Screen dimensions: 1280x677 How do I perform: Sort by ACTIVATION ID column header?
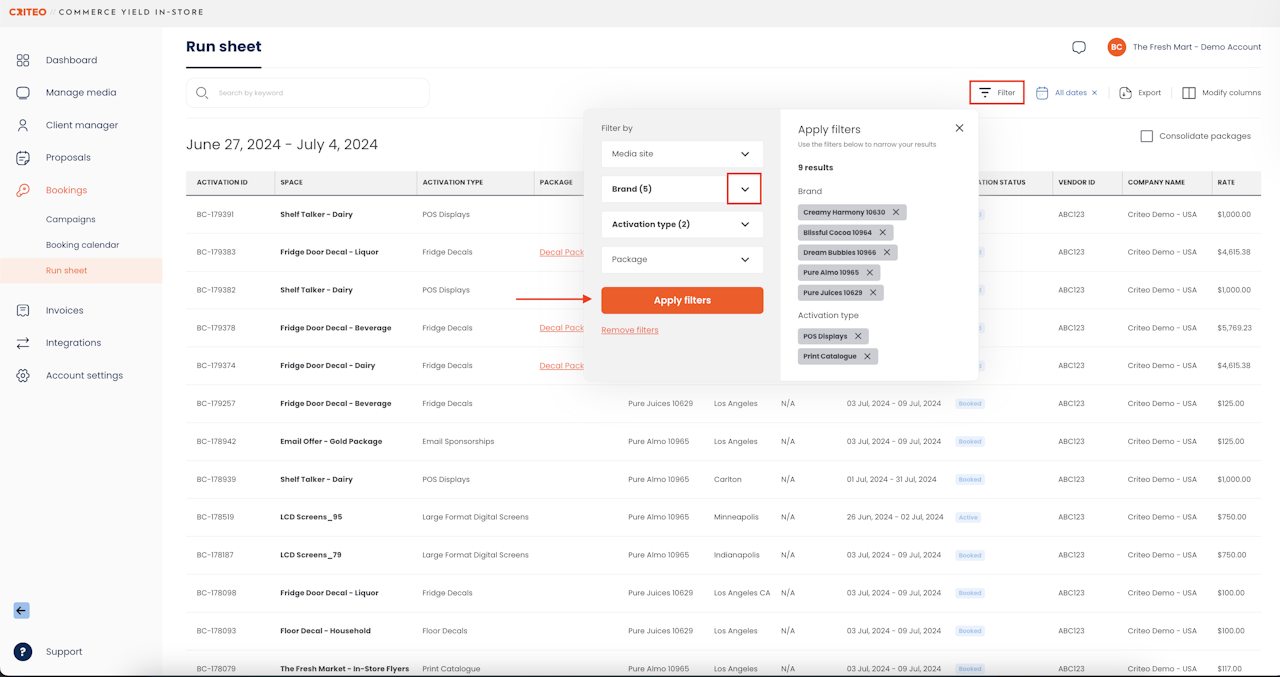point(222,183)
